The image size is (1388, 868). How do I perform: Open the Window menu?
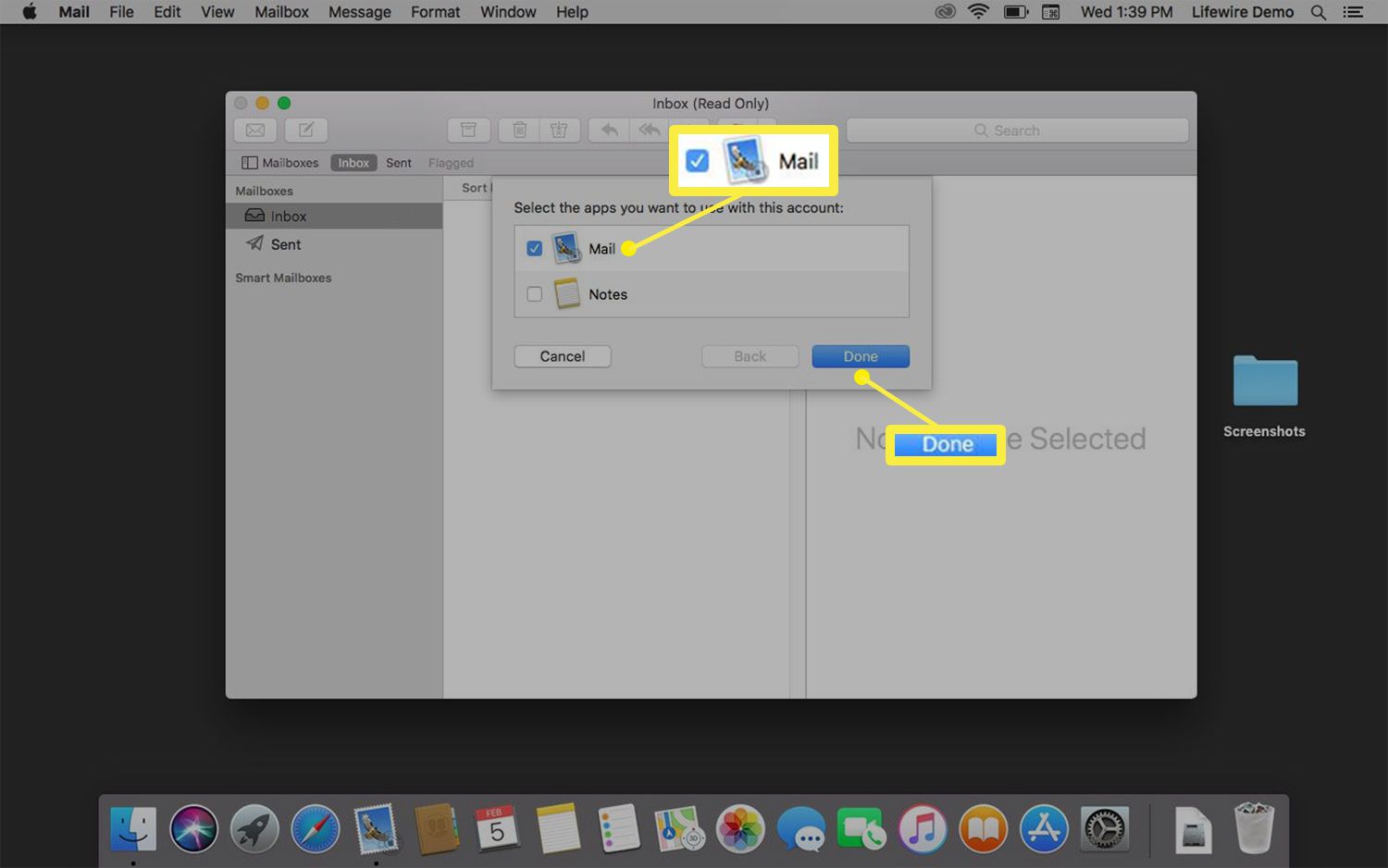coord(508,12)
